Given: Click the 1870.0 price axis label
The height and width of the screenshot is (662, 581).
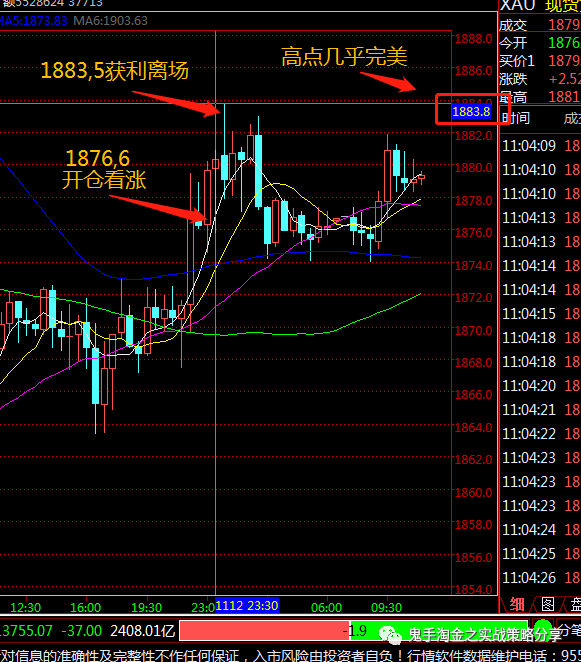Looking at the screenshot, I should 473,330.
